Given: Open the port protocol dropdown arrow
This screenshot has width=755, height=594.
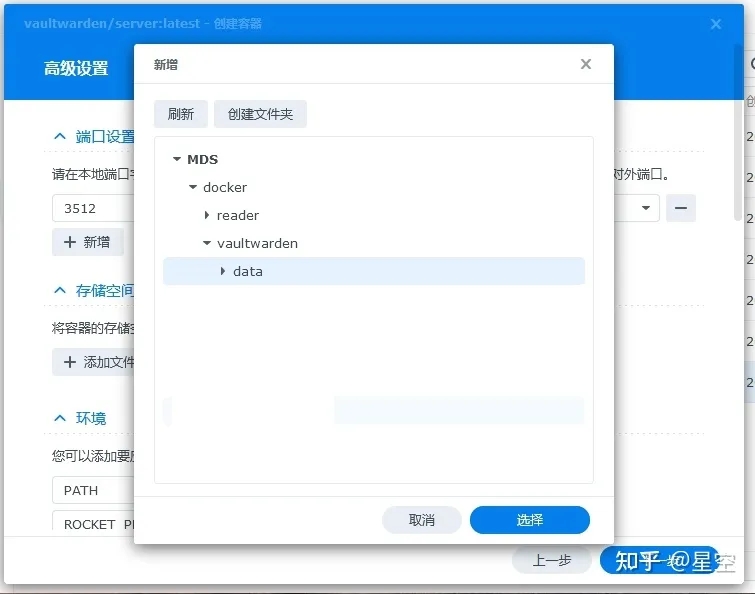Looking at the screenshot, I should tap(646, 208).
